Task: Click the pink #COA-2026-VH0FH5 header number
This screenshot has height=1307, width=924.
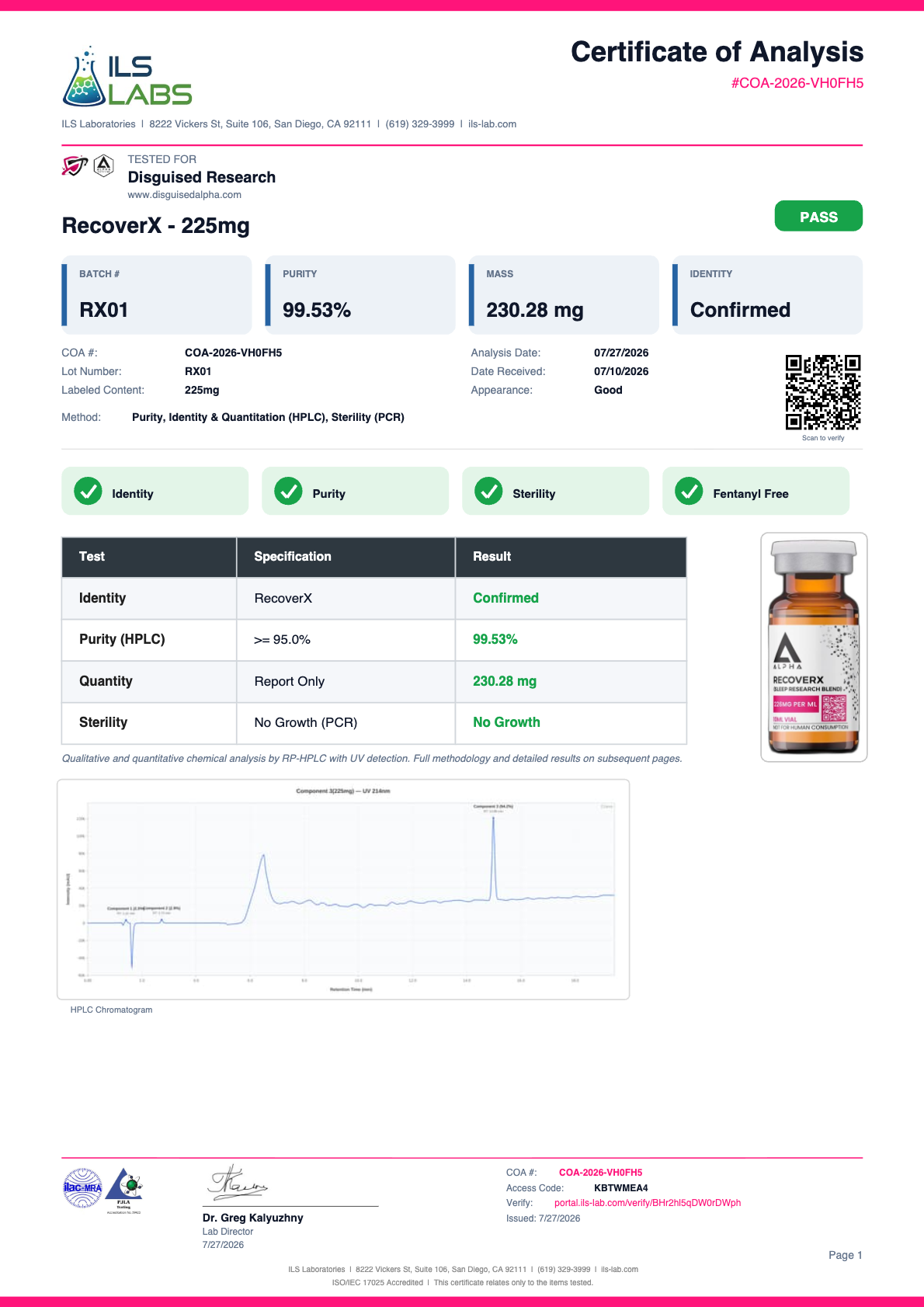Action: (797, 83)
